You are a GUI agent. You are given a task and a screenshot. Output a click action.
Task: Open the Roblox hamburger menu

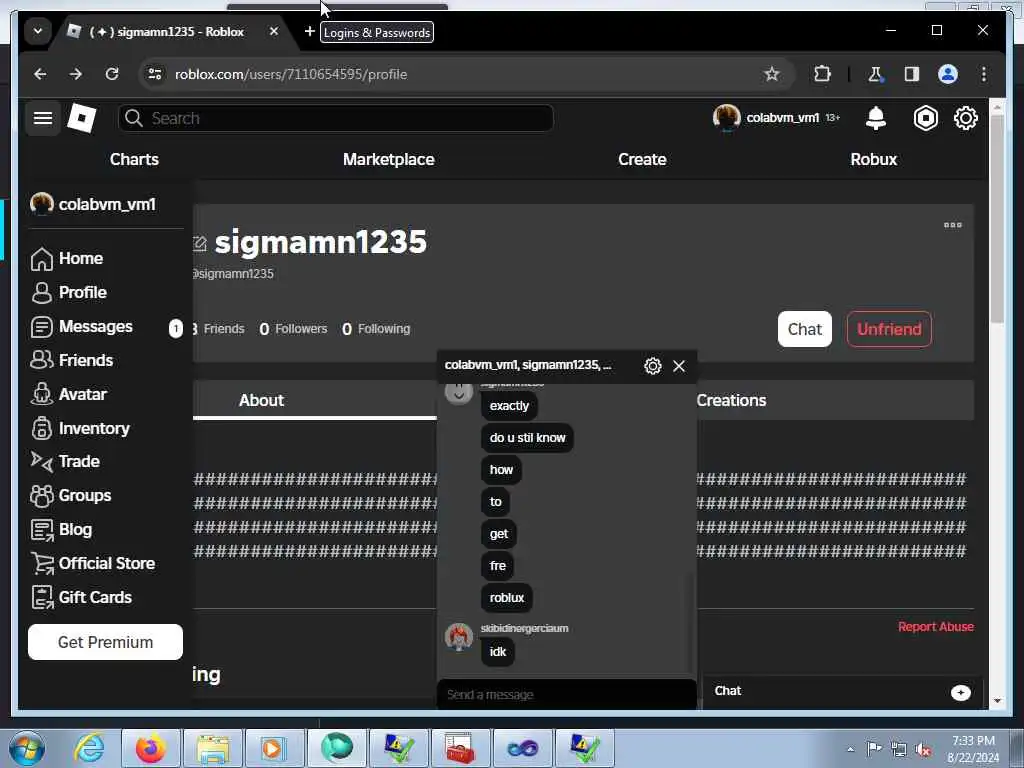[x=43, y=118]
